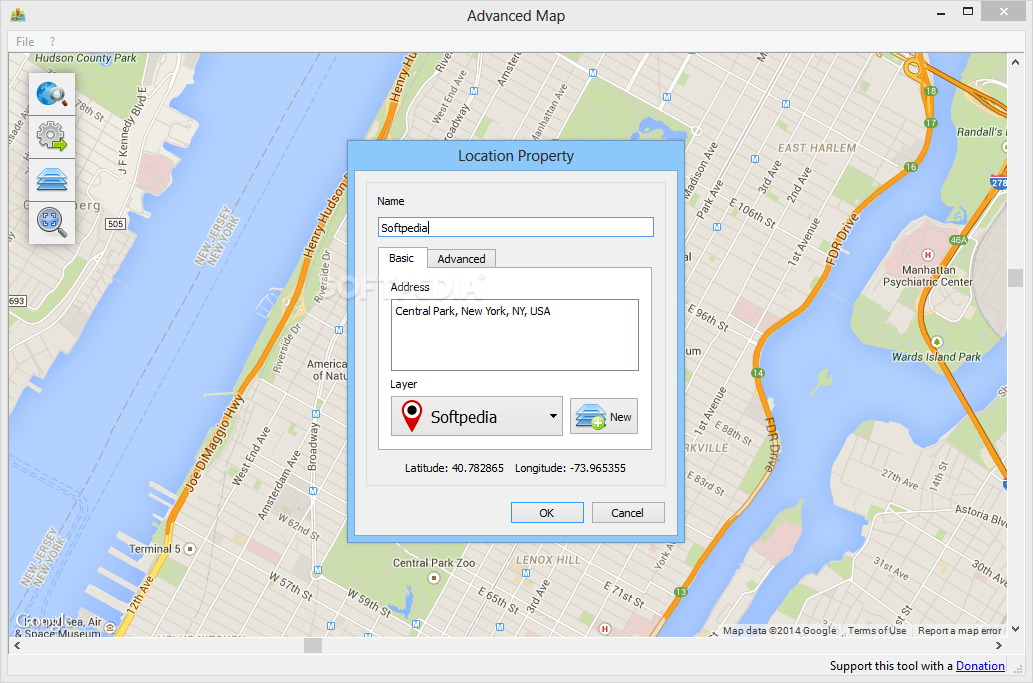Screen dimensions: 1033x683
Task: Confirm with the OK button
Action: [x=547, y=512]
